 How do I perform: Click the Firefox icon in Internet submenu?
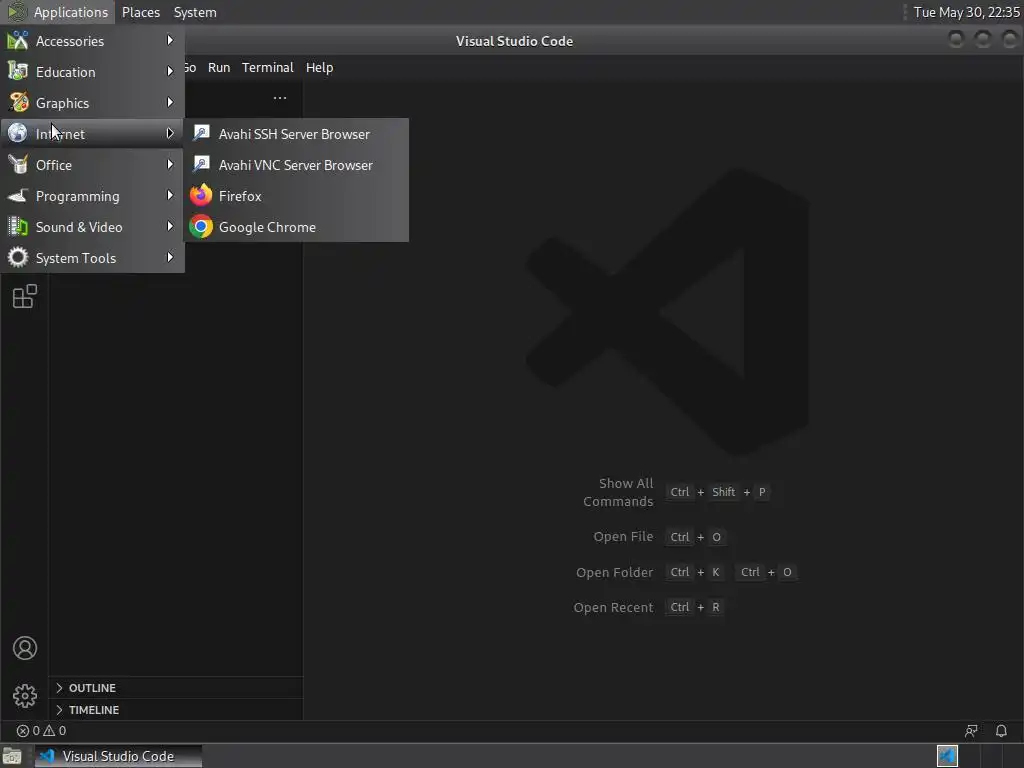201,196
